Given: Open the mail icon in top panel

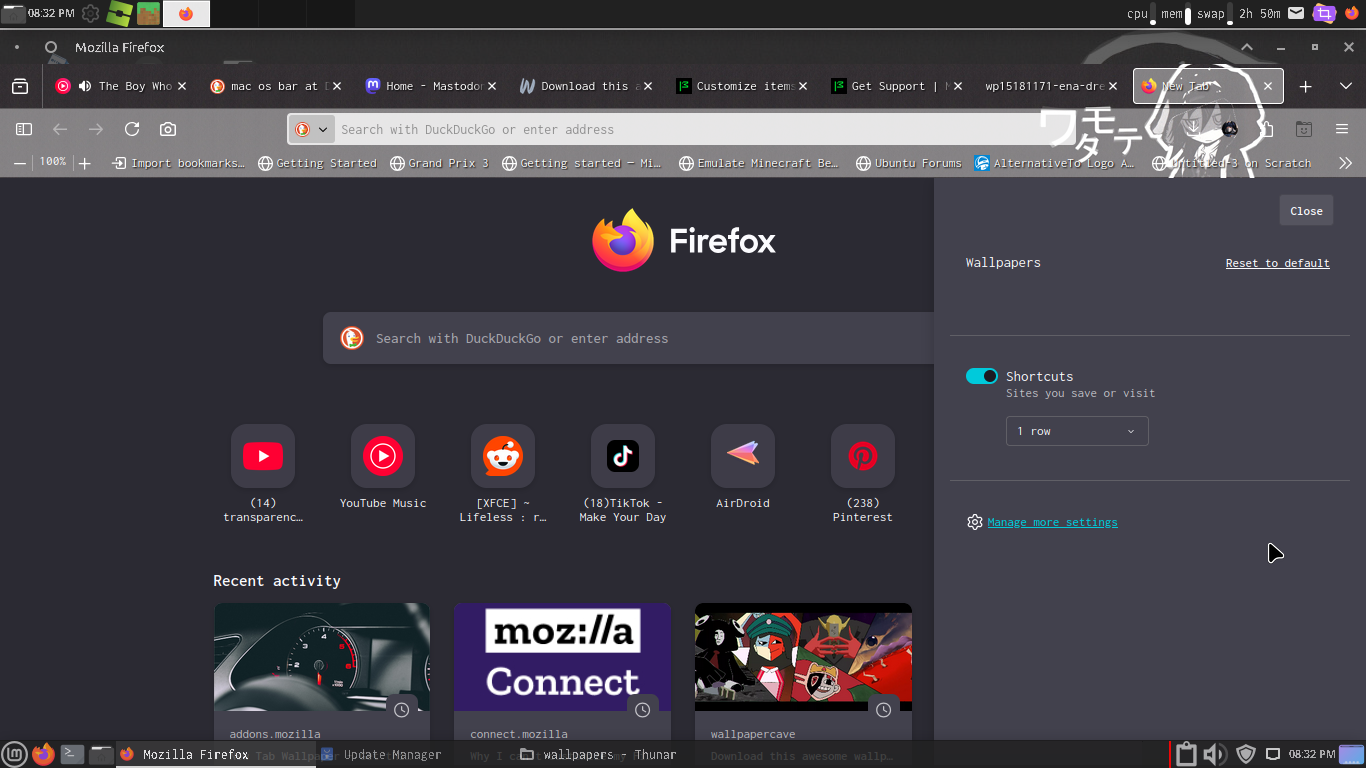Looking at the screenshot, I should click(x=1296, y=13).
